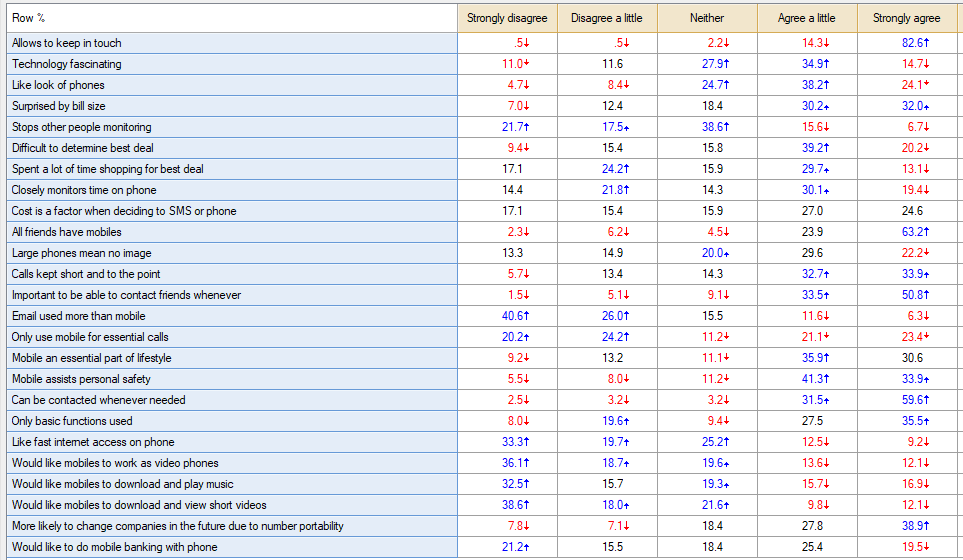Click the 38.9 cell for number portability
Screen dimensions: 963x560
[x=907, y=526]
